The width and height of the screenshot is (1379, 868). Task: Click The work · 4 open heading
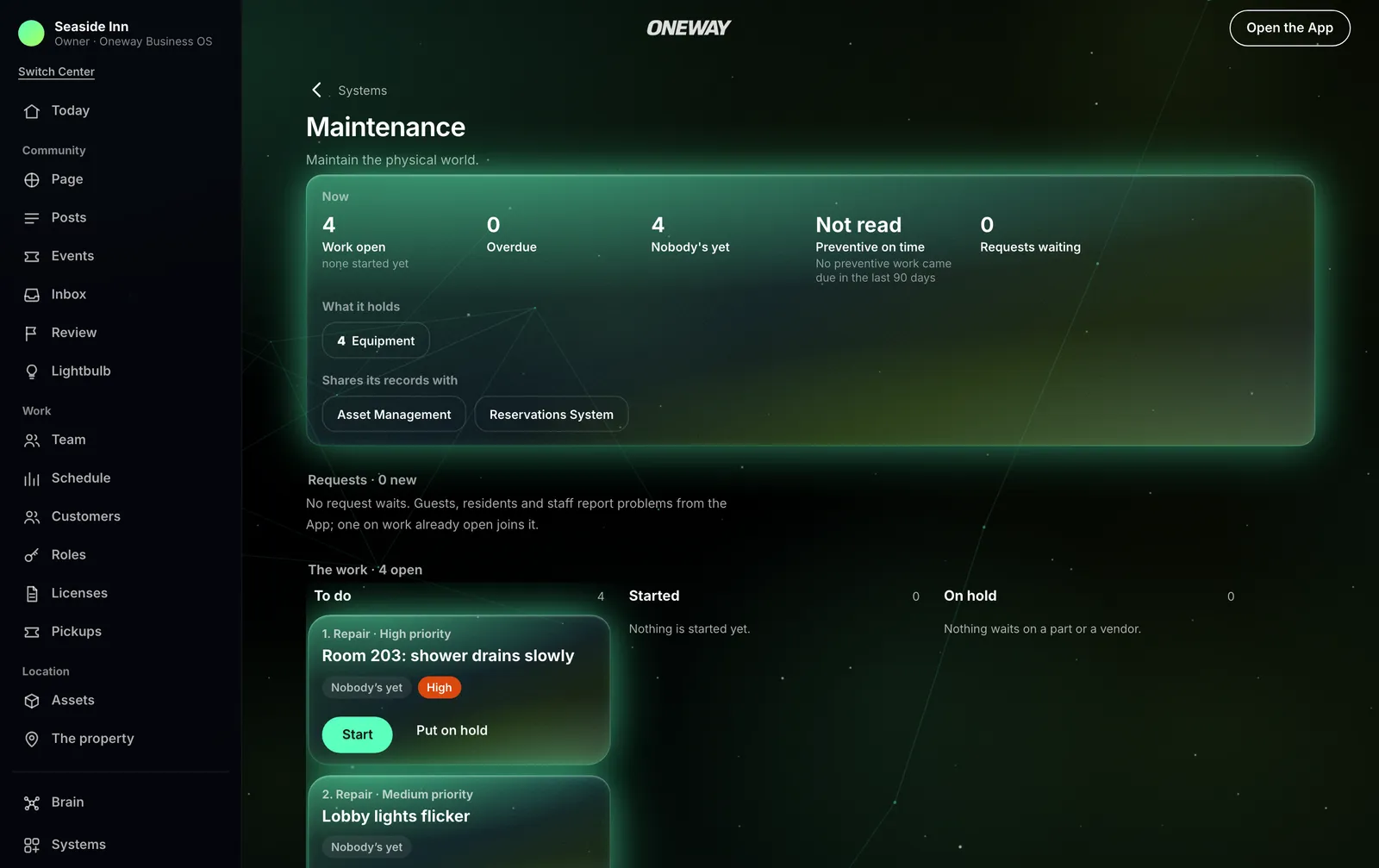(x=365, y=570)
